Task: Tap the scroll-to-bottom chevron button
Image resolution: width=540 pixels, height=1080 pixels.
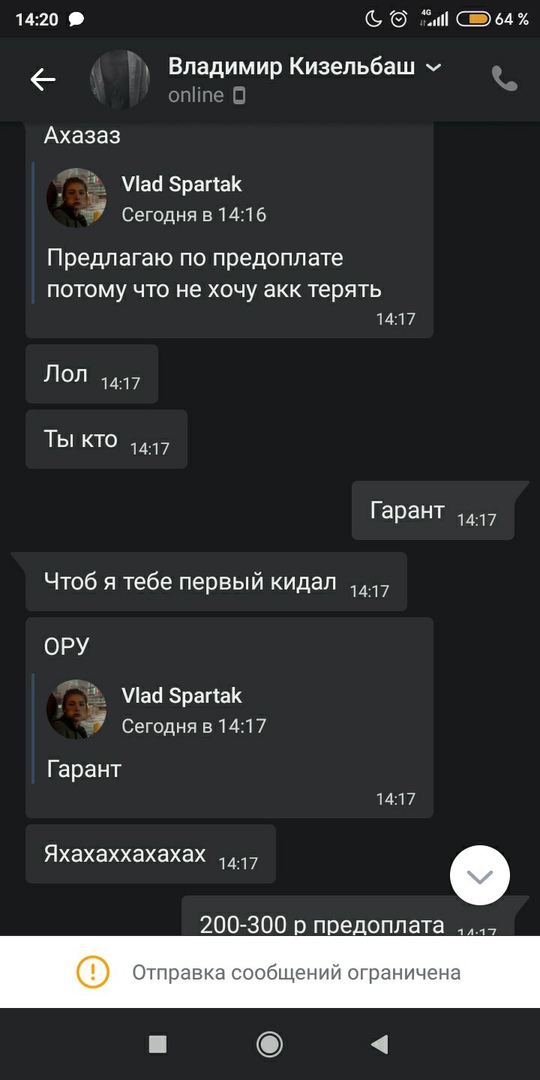Action: click(x=479, y=876)
